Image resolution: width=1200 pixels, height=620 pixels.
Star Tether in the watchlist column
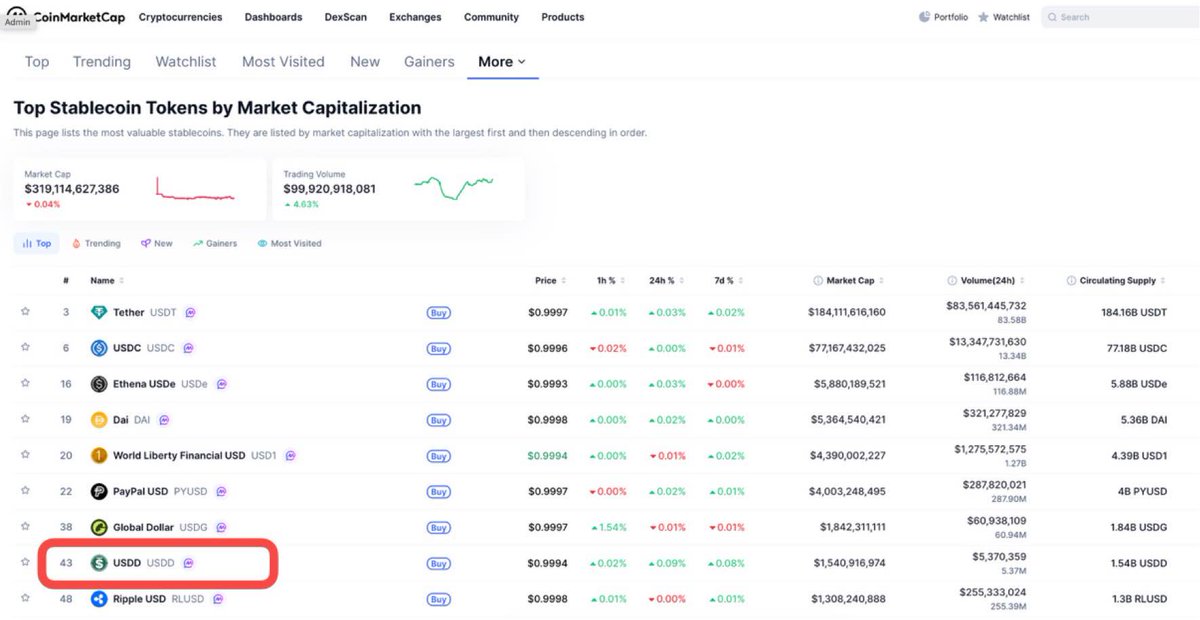(25, 312)
